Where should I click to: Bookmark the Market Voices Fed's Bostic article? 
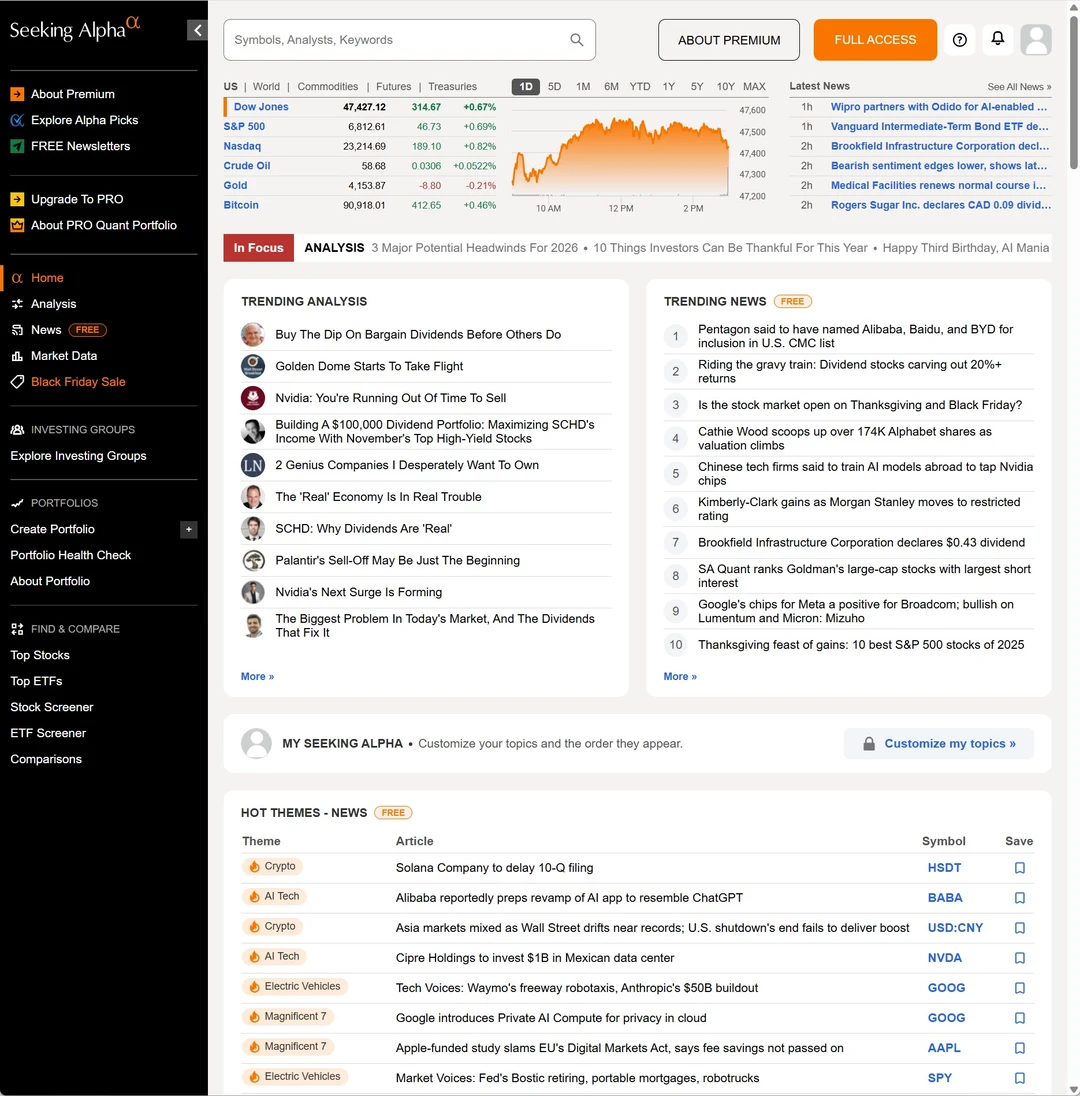1020,1078
